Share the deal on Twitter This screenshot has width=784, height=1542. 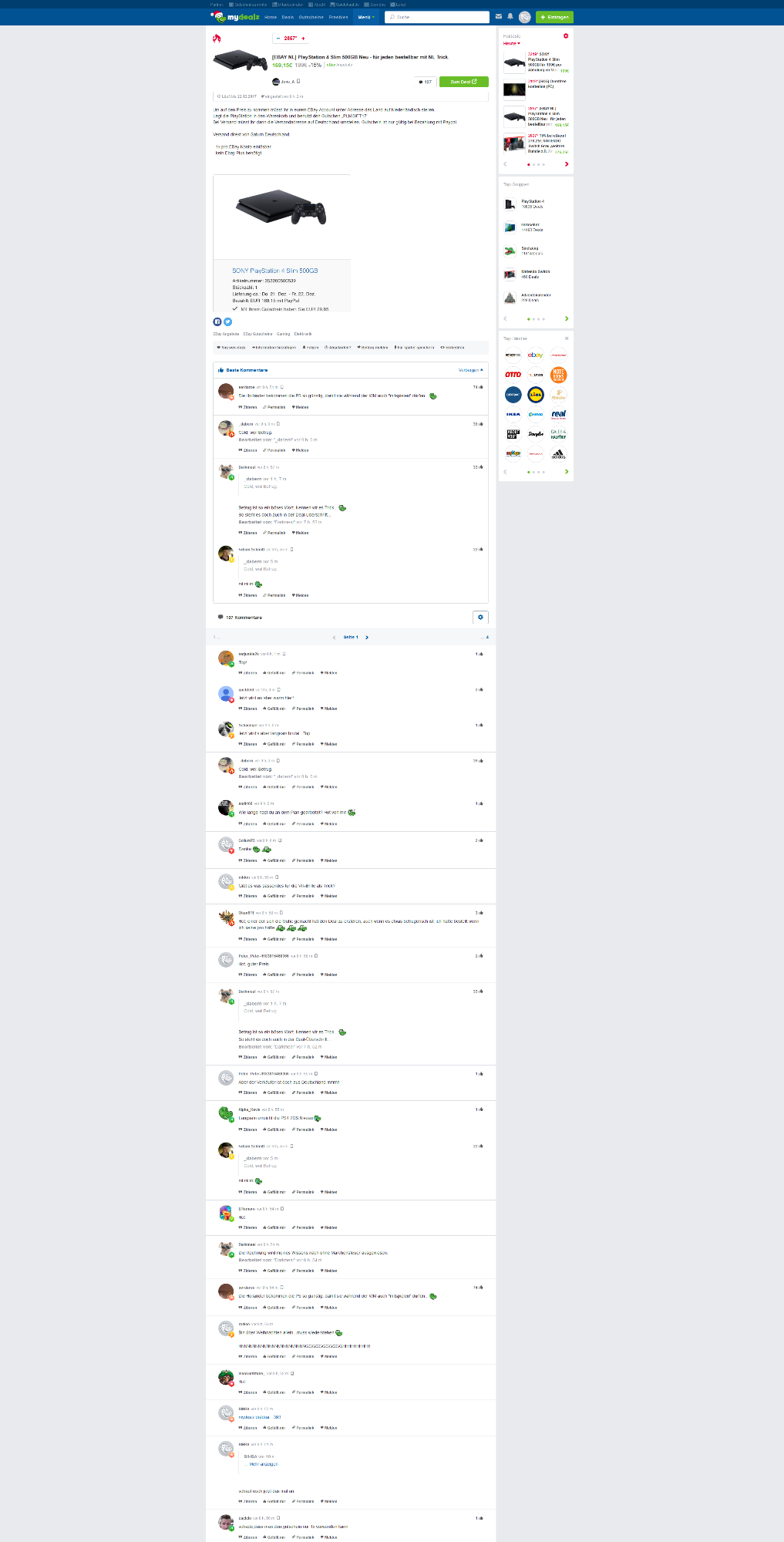pos(227,322)
